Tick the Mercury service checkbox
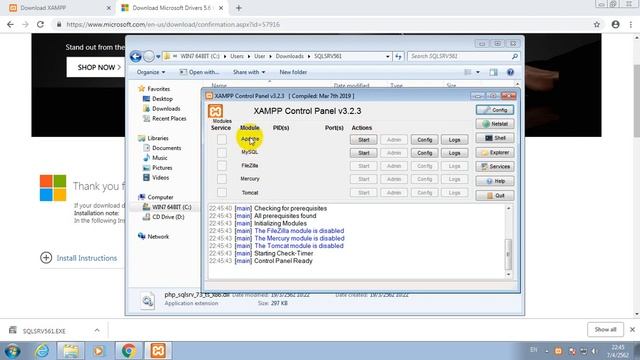 [222, 179]
